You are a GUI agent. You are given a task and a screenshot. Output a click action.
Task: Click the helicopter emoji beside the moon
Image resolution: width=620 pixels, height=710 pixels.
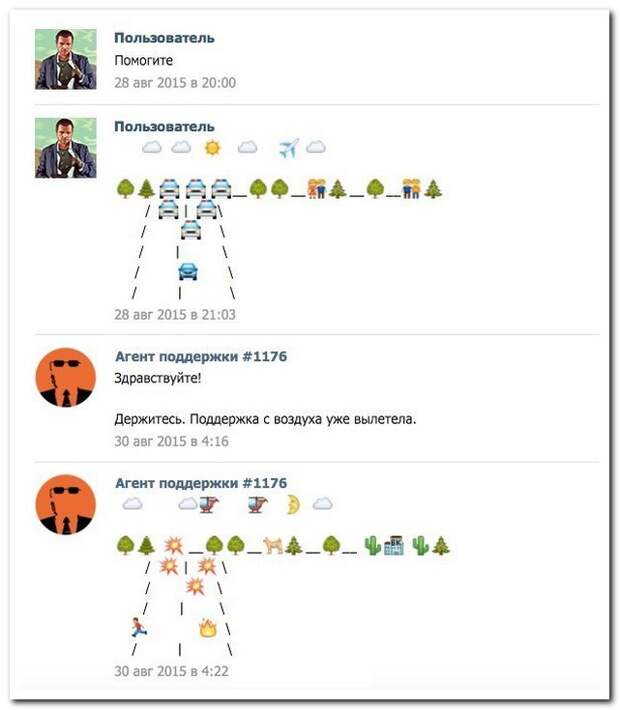258,504
